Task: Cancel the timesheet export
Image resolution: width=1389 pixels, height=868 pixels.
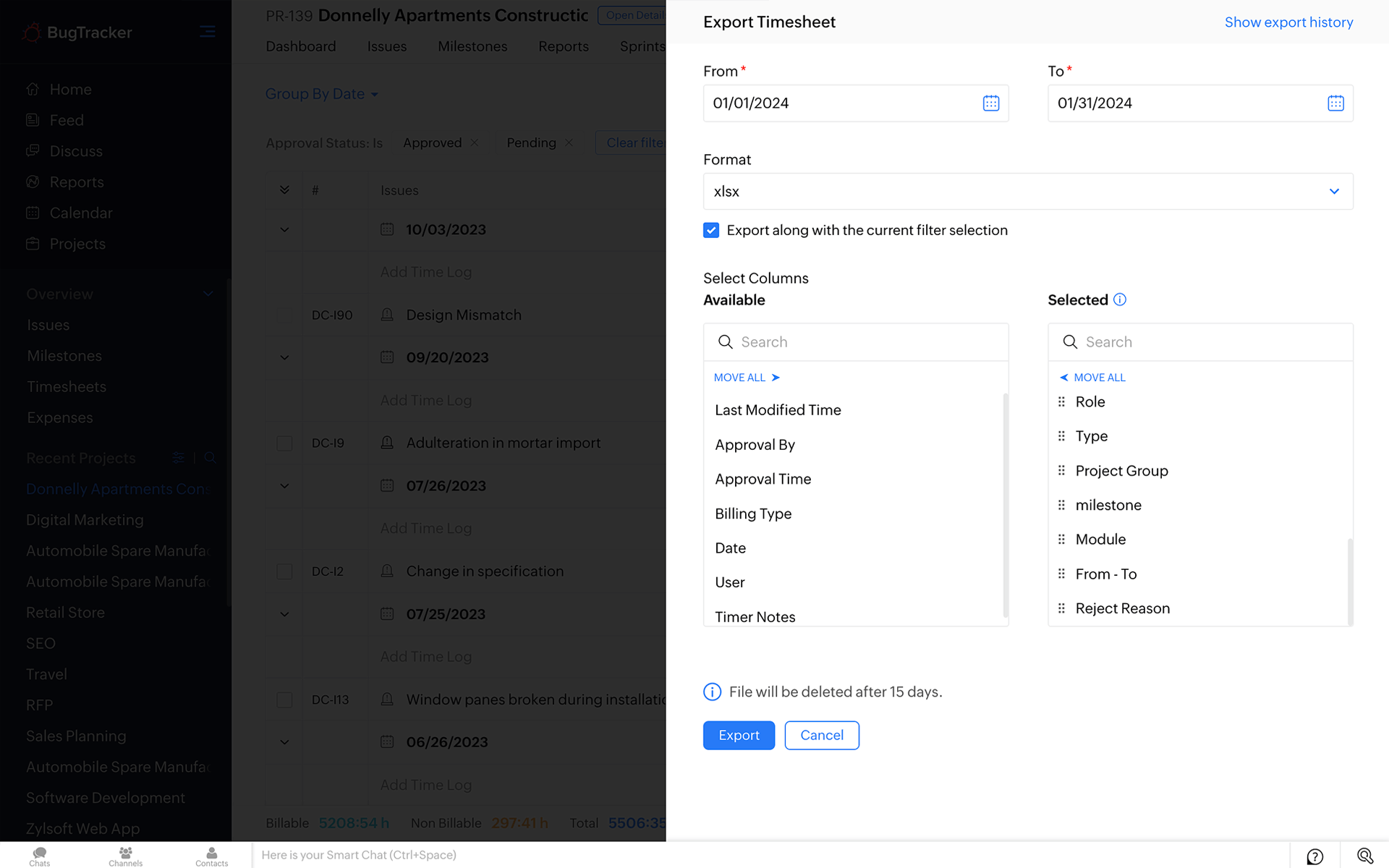Action: [x=821, y=735]
